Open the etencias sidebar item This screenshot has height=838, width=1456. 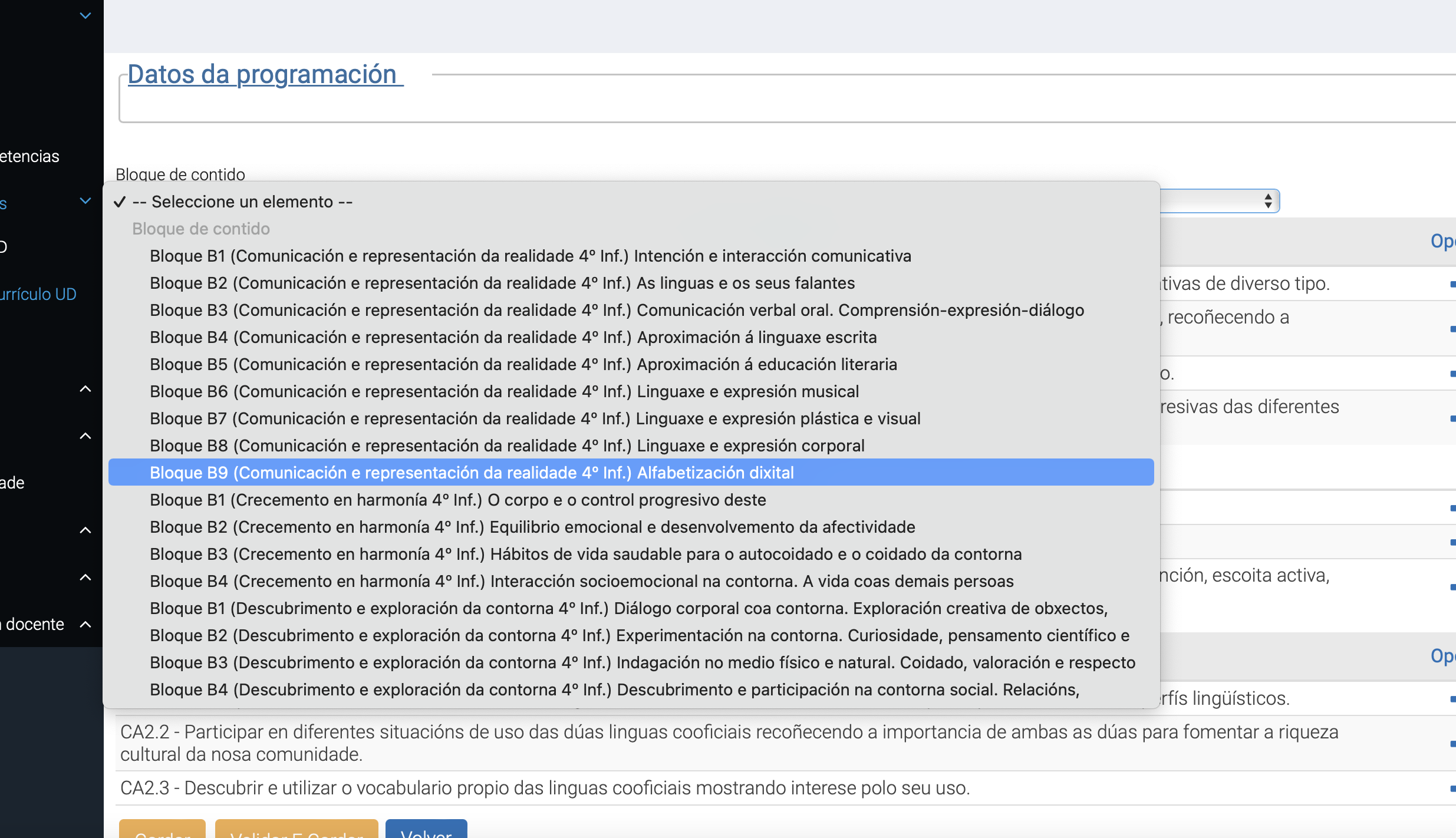[x=29, y=156]
